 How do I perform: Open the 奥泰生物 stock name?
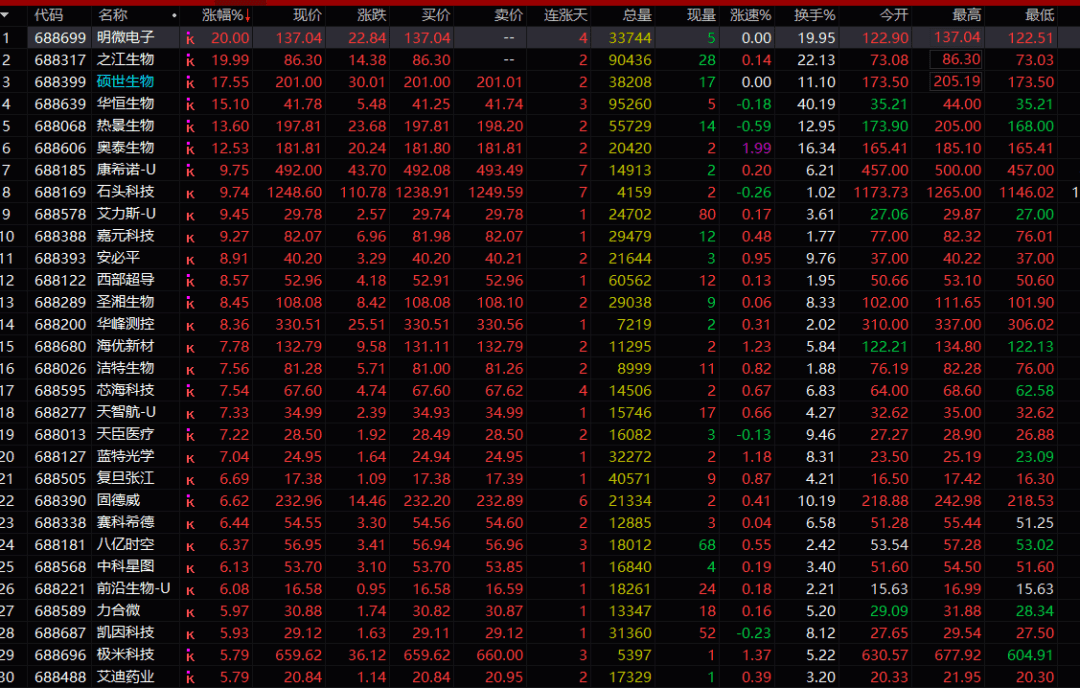(125, 148)
